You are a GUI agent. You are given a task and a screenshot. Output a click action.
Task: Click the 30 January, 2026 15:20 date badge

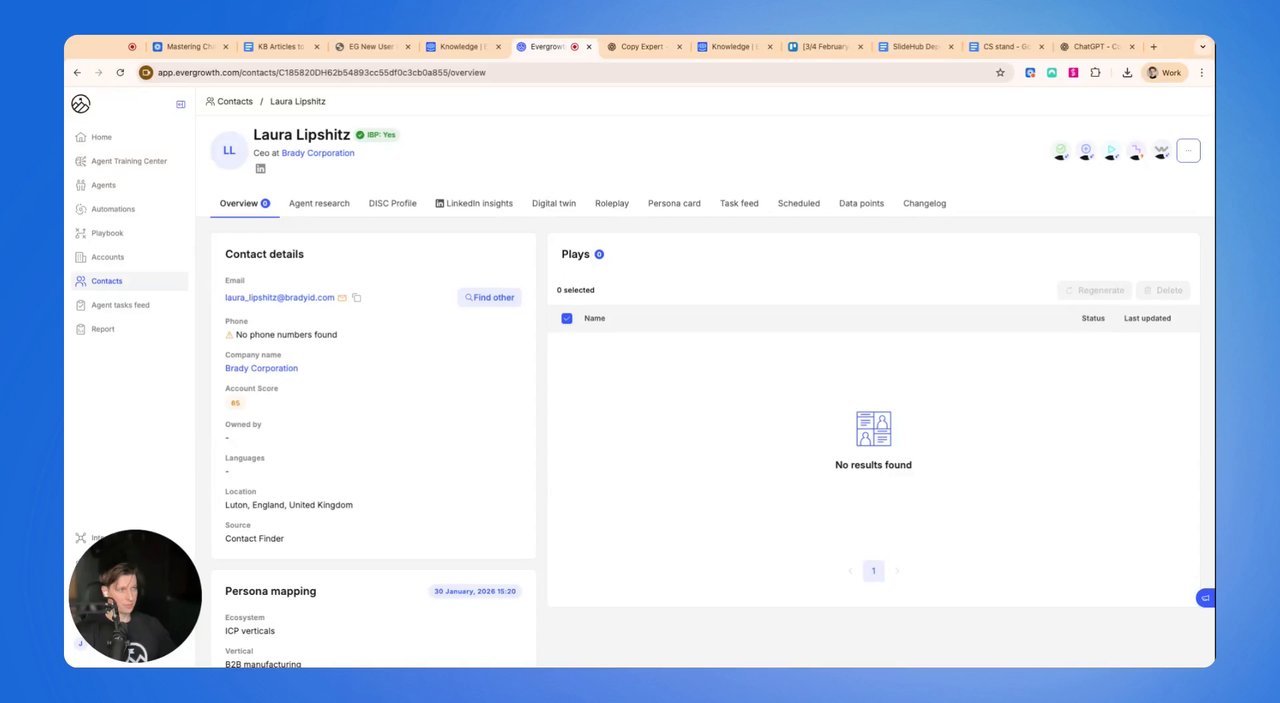475,592
